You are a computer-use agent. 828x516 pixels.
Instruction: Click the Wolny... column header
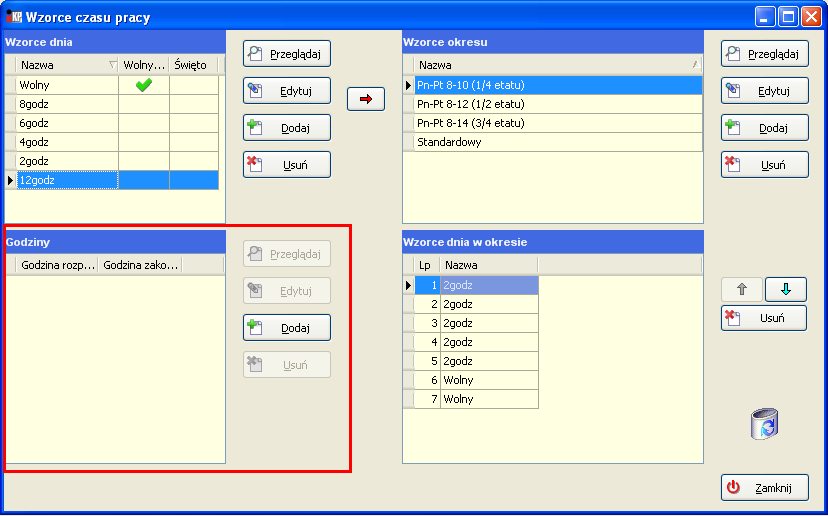click(144, 65)
